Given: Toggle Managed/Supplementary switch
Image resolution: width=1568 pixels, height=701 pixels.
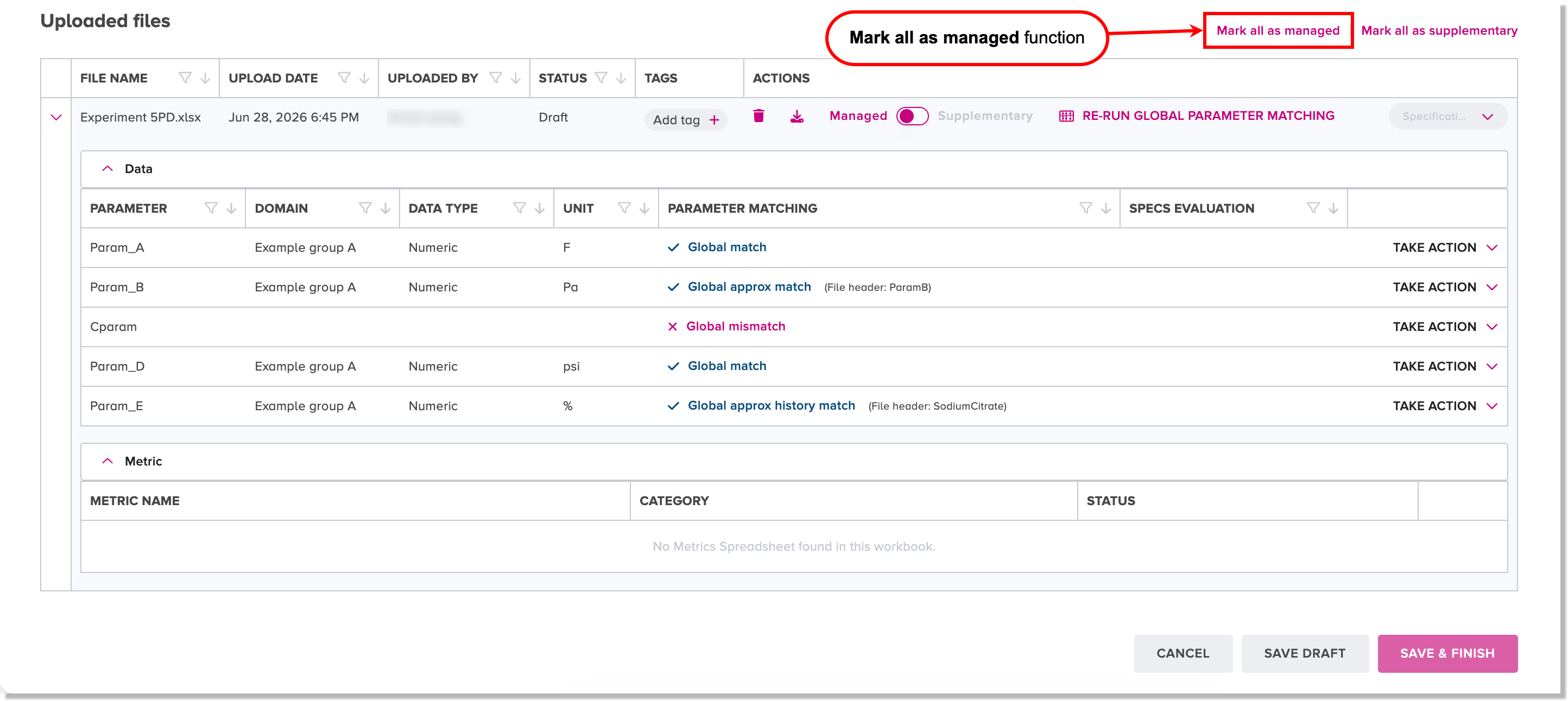Looking at the screenshot, I should pyautogui.click(x=912, y=116).
